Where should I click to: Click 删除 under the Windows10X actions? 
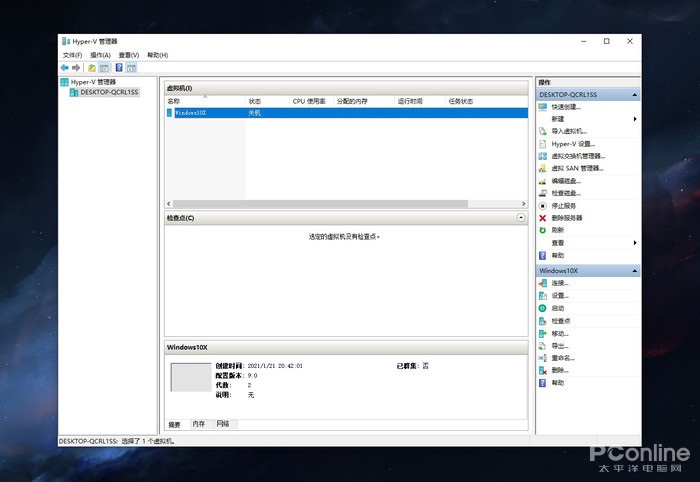(560, 370)
